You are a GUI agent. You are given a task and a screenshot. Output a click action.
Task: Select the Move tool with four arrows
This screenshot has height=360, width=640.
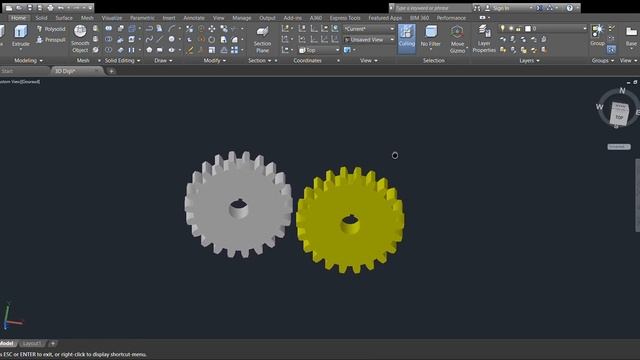[x=212, y=29]
